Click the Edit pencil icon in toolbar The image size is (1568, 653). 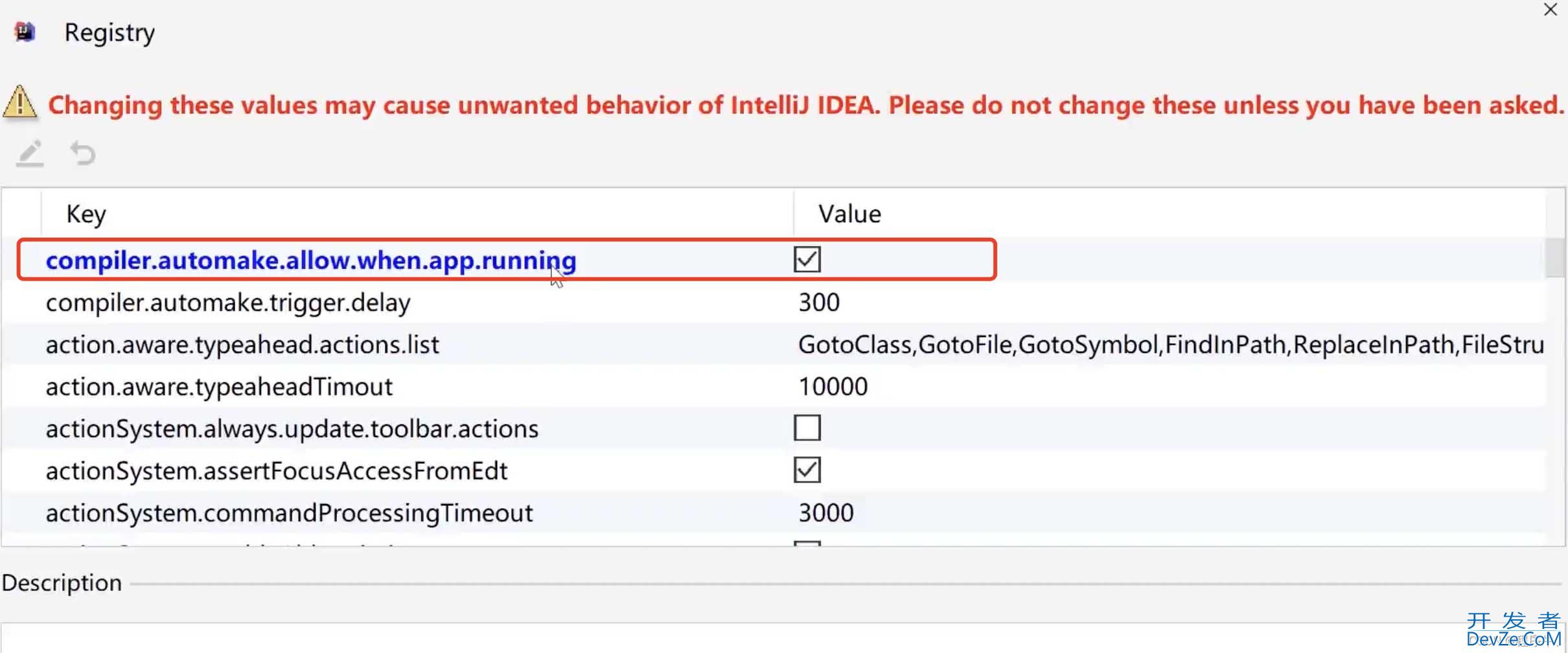click(30, 154)
